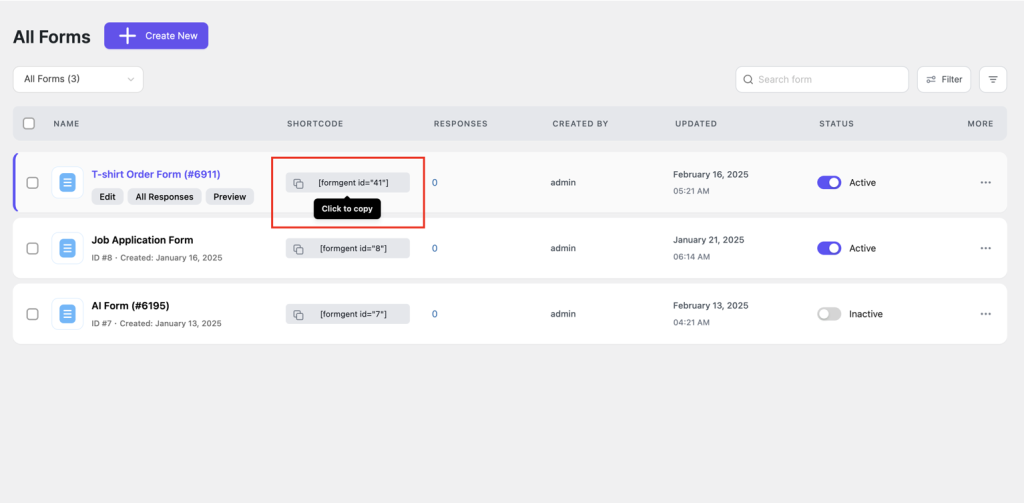Click the February 13, 2025 updated date
The width and height of the screenshot is (1024, 503).
tap(711, 306)
